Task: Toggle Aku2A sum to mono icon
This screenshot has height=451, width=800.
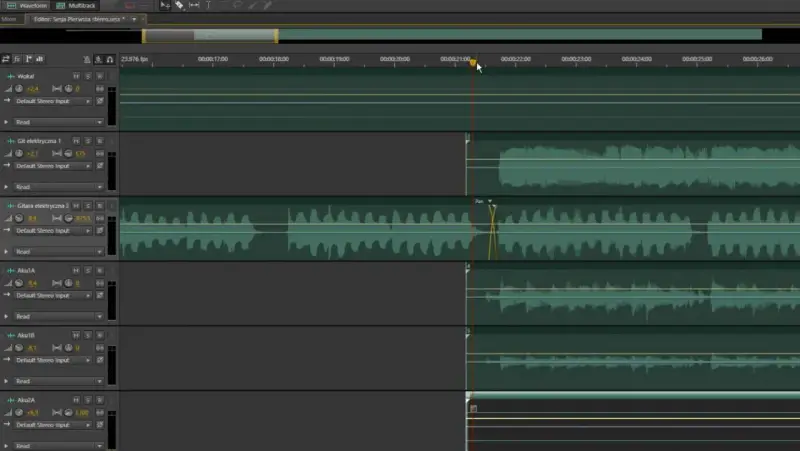Action: tap(100, 413)
